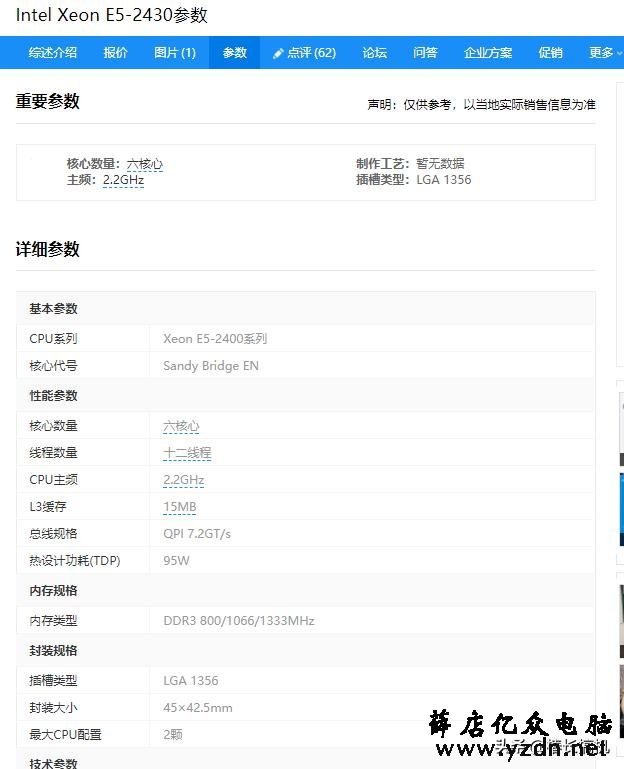Viewport: 624px width, 769px height.
Task: Click the 热设计功耗(TDP) row label
Action: point(75,561)
